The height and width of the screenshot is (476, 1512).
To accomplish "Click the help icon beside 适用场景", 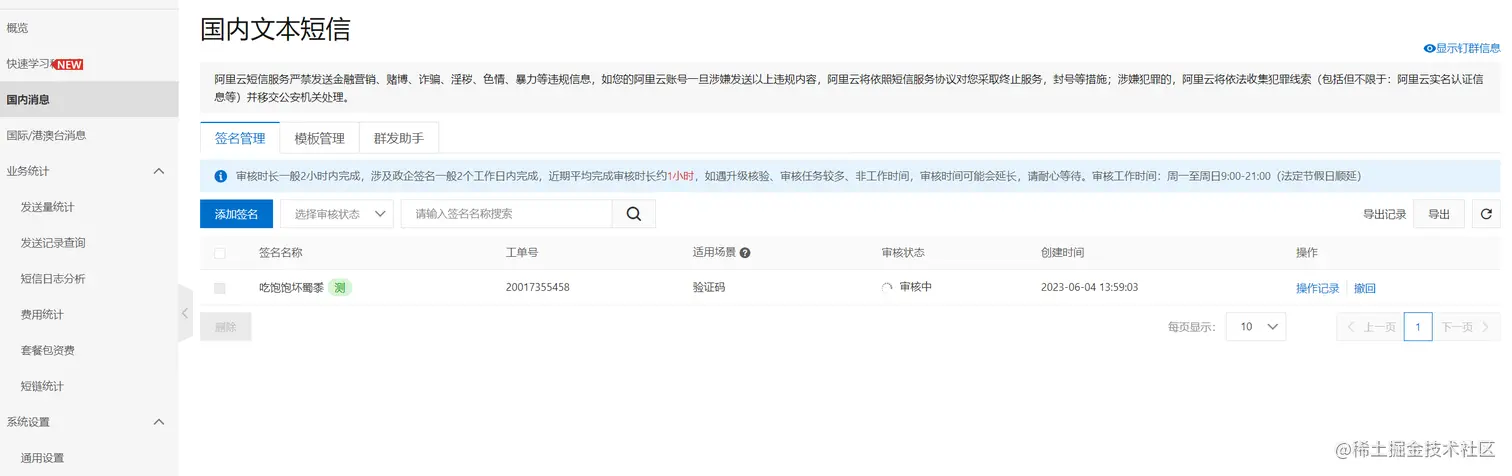I will tap(745, 253).
